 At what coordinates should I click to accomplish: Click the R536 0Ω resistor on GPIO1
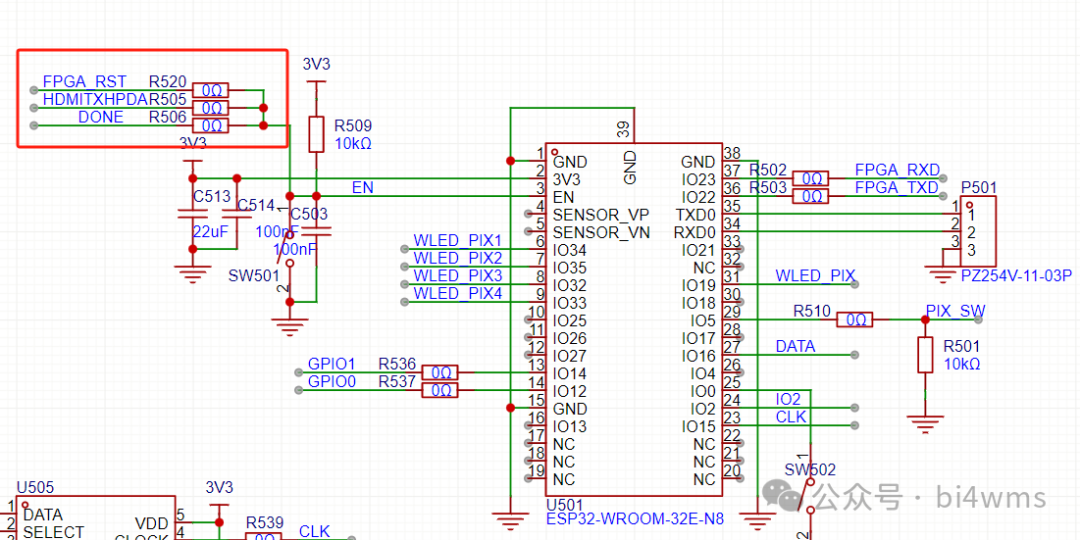point(440,373)
